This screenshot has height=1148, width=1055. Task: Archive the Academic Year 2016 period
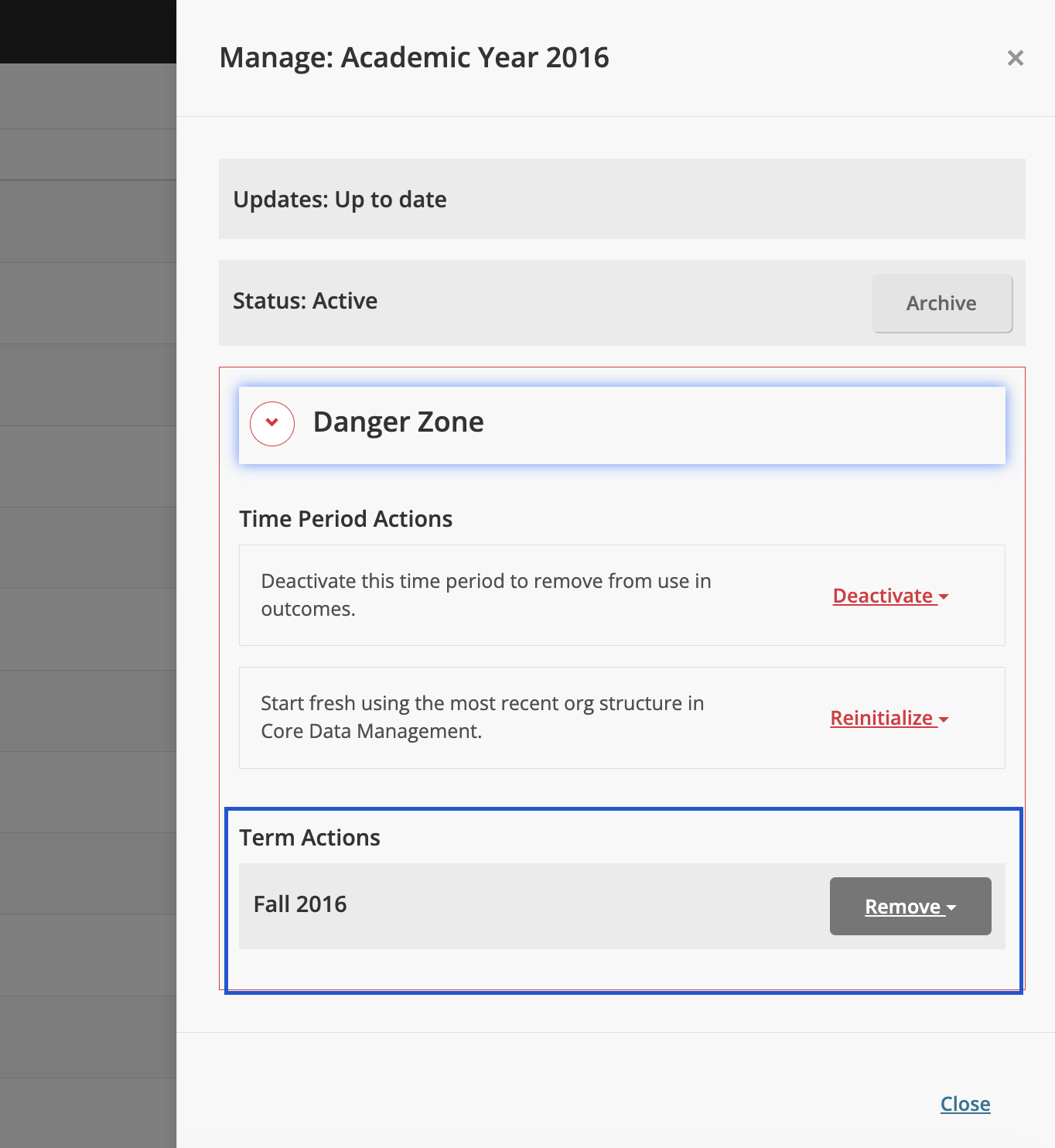click(x=941, y=303)
